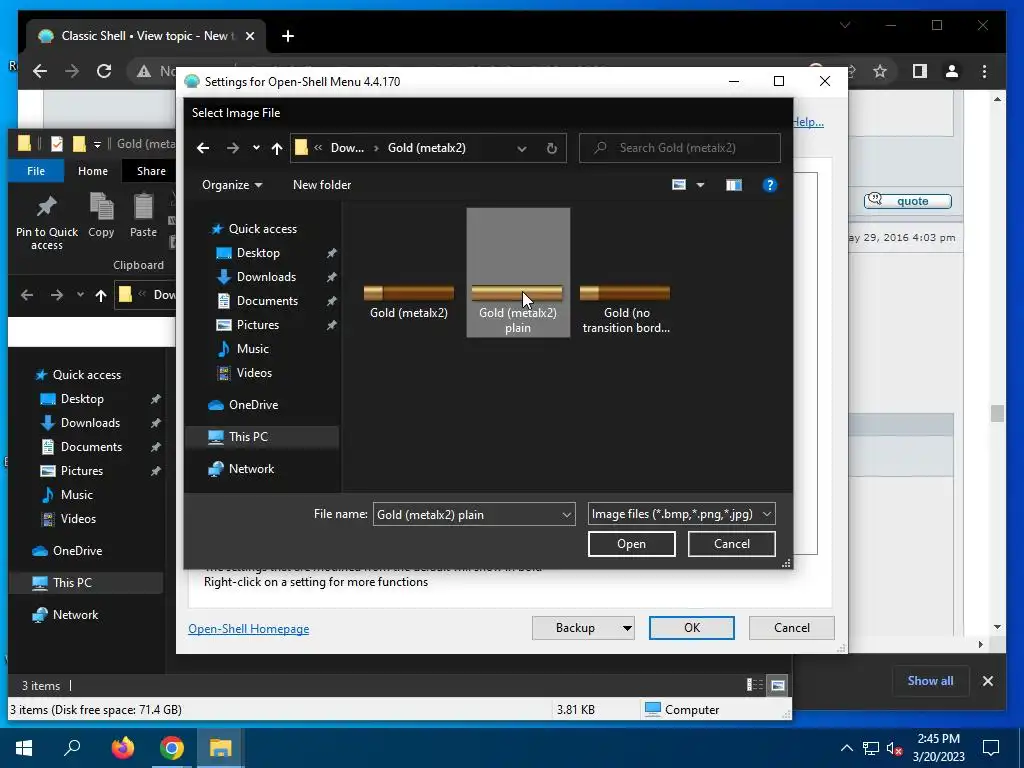Switch File Explorer to details view
This screenshot has height=768, width=1024.
coord(755,685)
